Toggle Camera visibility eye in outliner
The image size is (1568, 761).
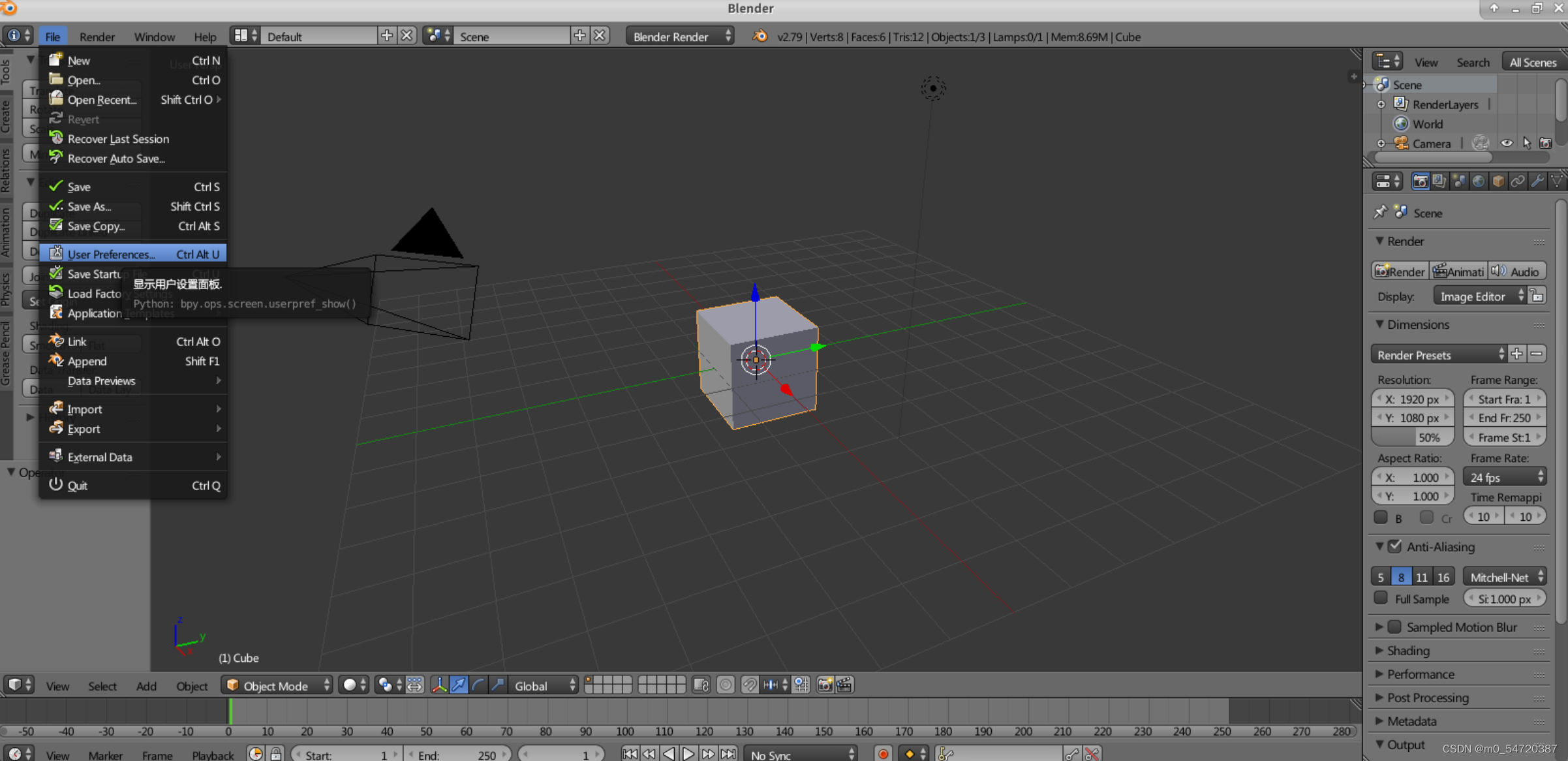pyautogui.click(x=1506, y=144)
